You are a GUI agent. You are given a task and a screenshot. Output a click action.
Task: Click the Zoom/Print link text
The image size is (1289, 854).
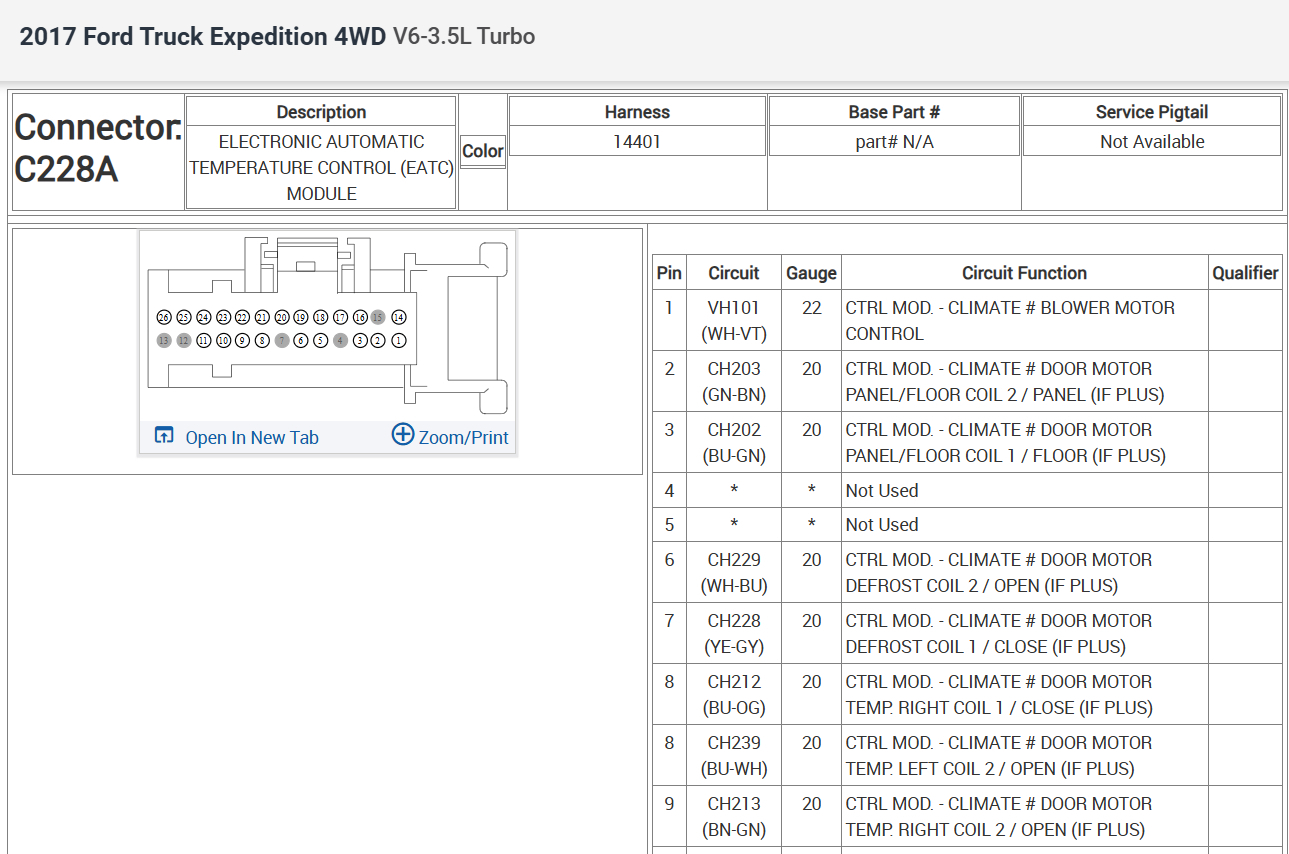tap(463, 438)
